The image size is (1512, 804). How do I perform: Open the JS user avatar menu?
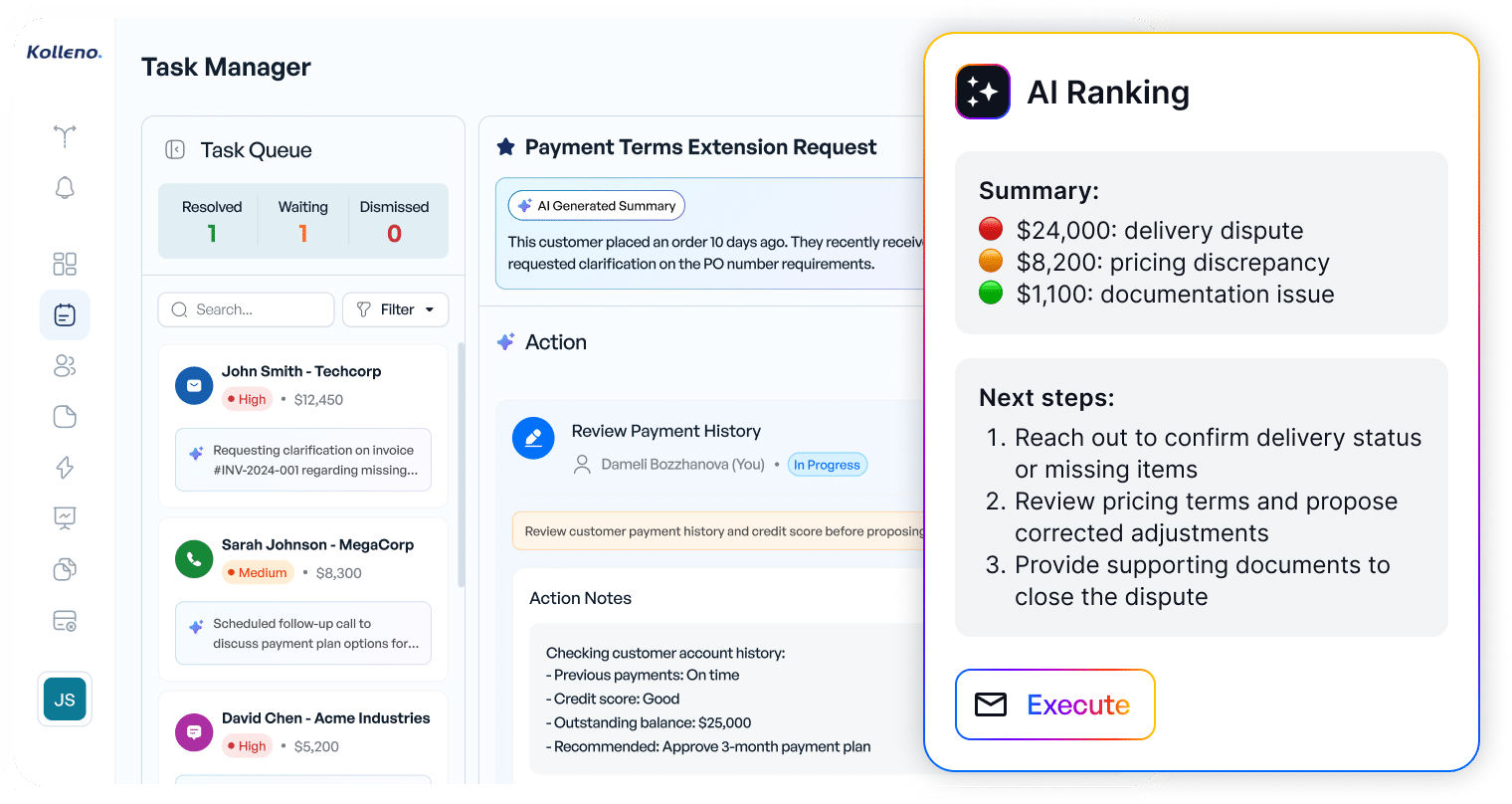[x=65, y=700]
